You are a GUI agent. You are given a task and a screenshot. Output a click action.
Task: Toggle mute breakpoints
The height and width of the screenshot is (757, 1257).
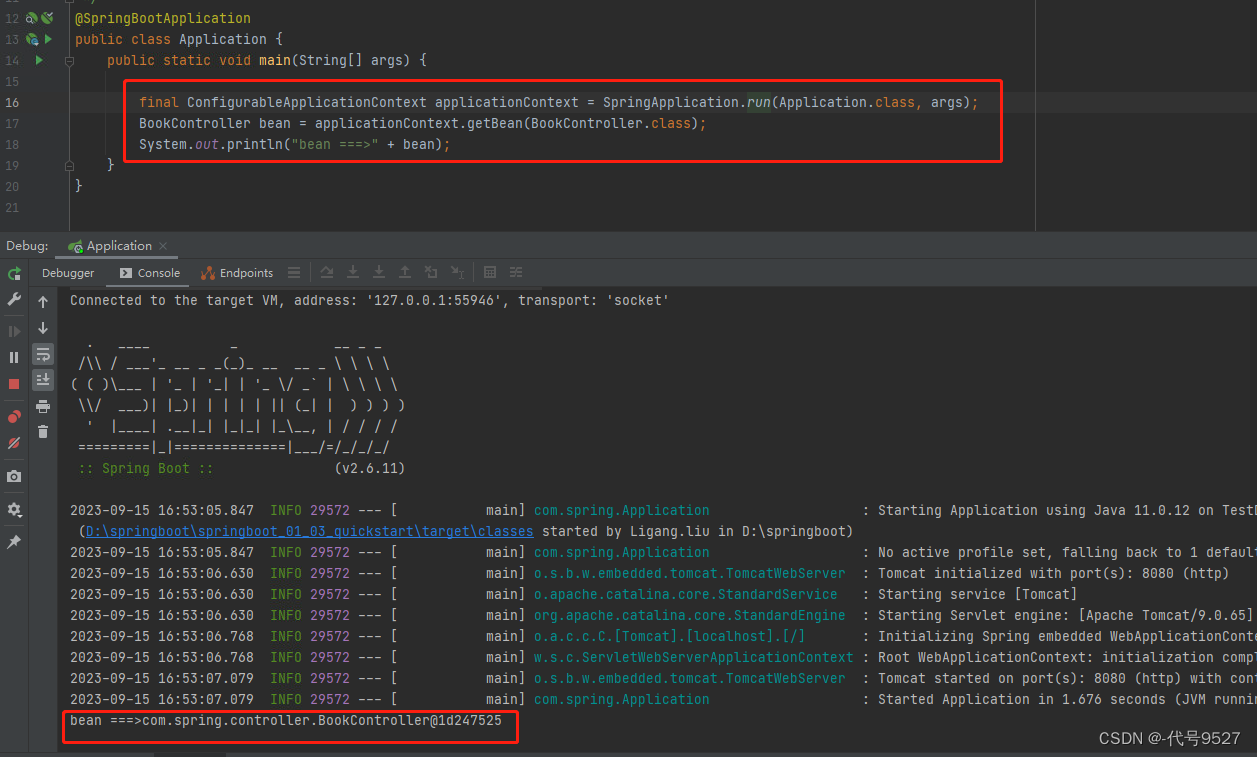point(14,443)
